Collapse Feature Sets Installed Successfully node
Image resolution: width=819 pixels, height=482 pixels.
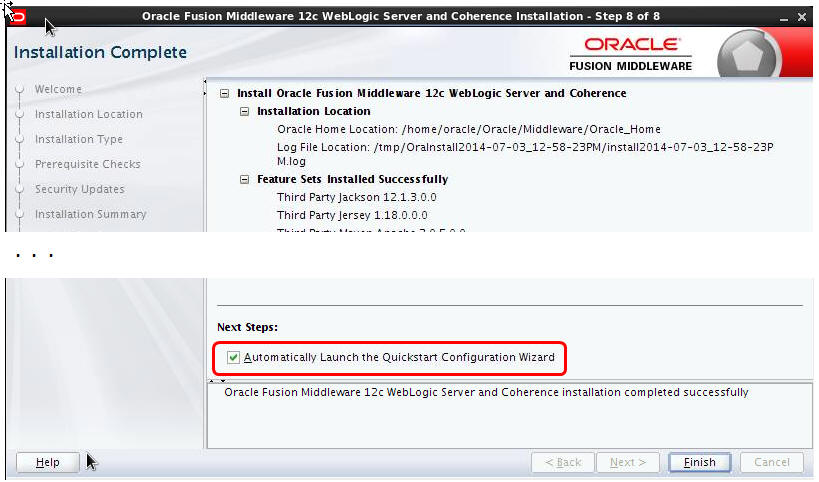click(x=244, y=180)
